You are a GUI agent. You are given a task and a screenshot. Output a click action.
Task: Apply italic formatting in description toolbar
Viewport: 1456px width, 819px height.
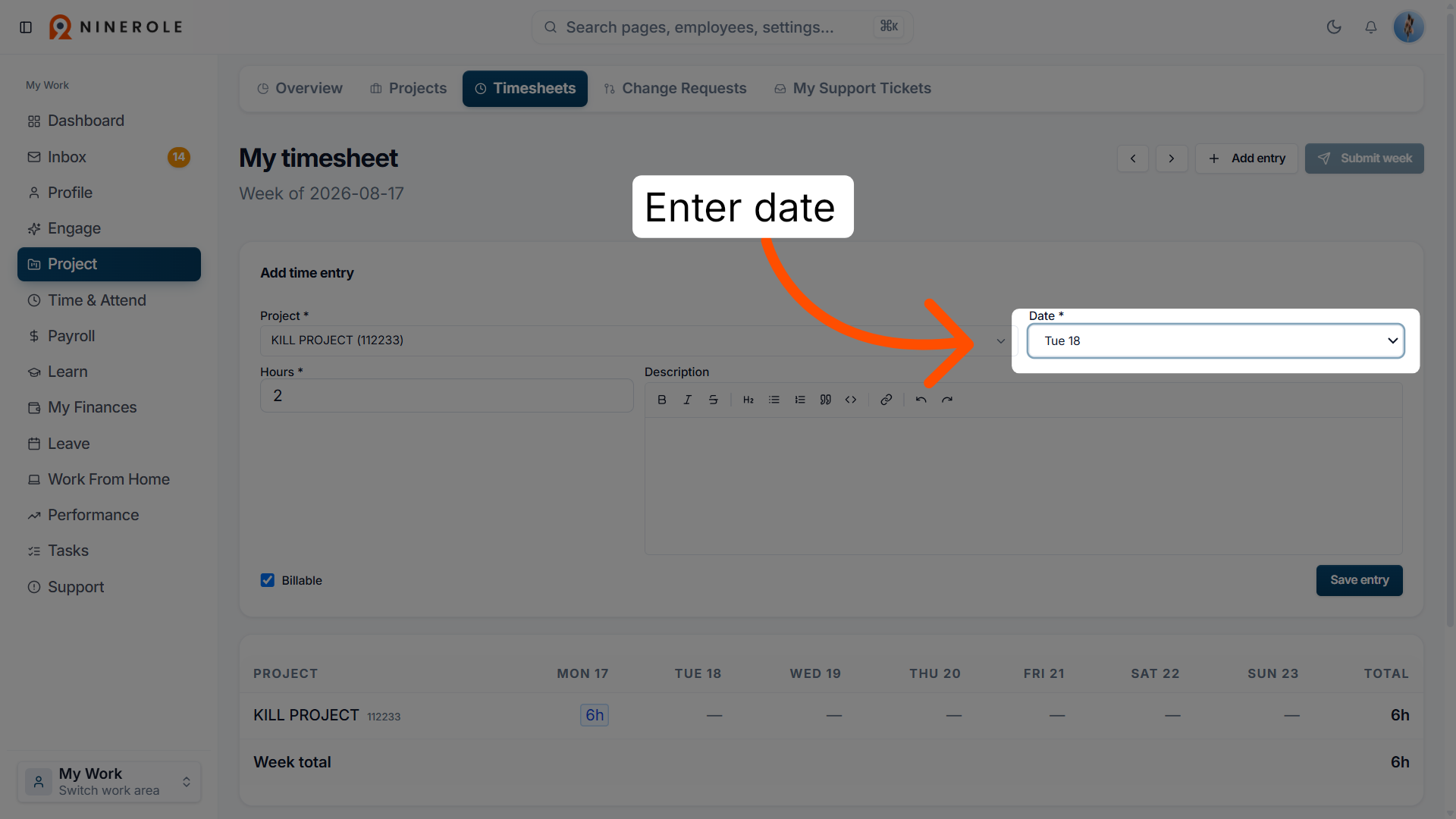(688, 400)
